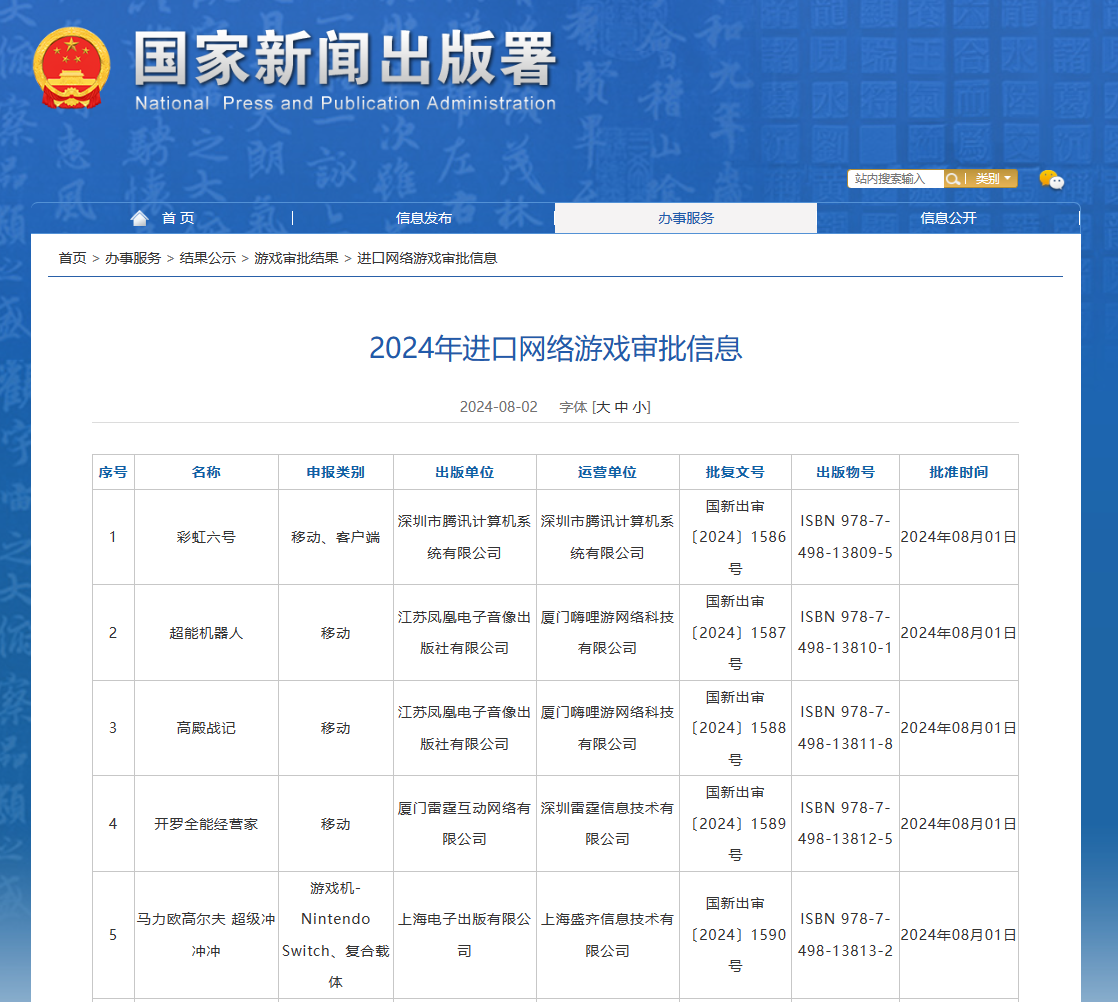The width and height of the screenshot is (1118, 1002).
Task: Open the 类别 search category dropdown
Action: [993, 179]
